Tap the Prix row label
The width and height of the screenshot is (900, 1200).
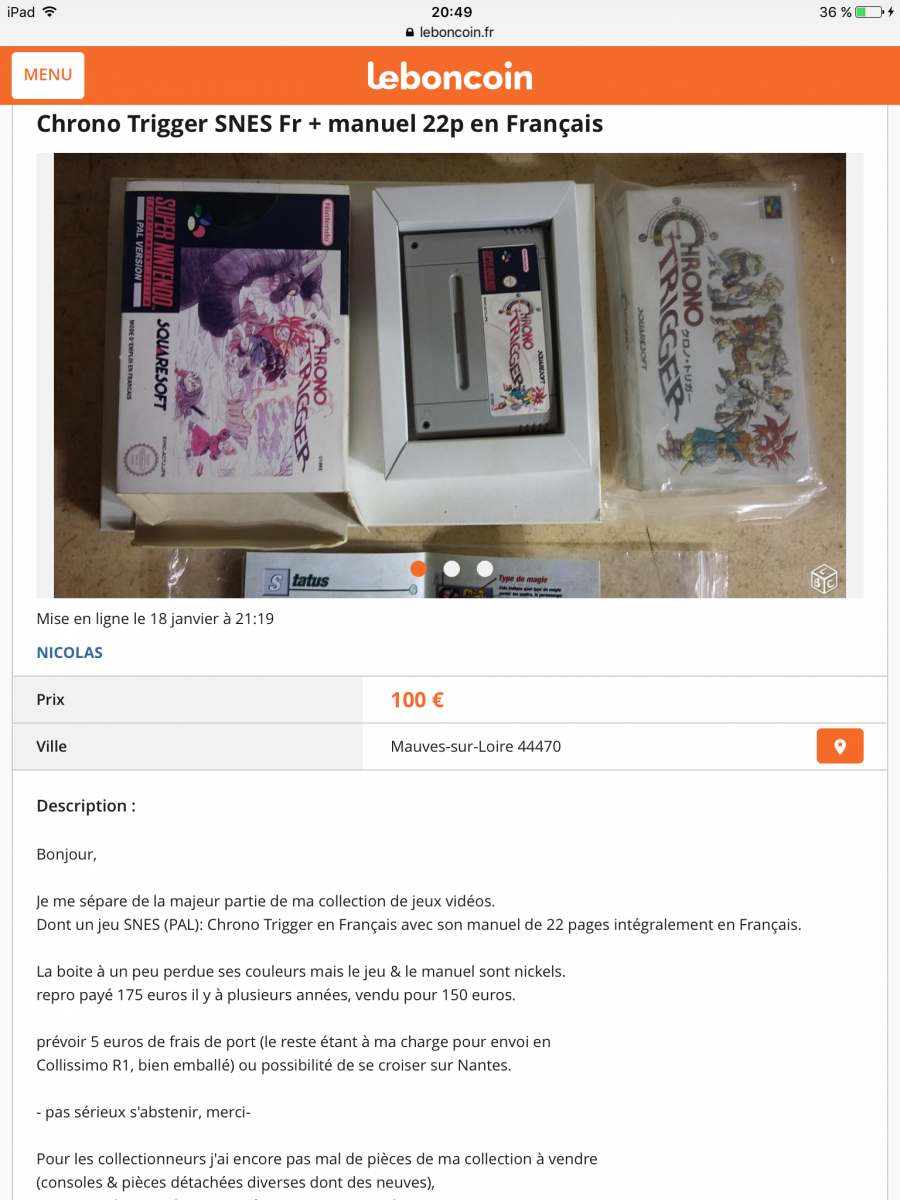tap(51, 700)
